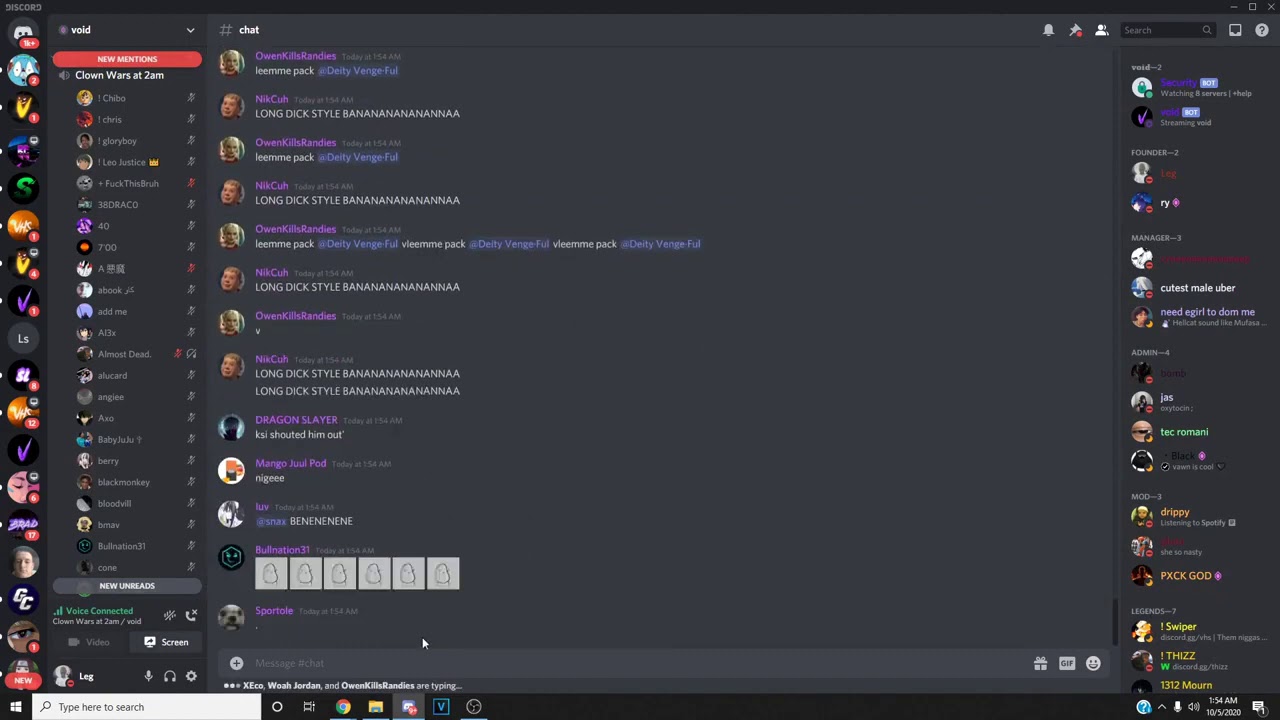Click the Message #chat input
Screen dimensions: 1280x720
click(640, 663)
